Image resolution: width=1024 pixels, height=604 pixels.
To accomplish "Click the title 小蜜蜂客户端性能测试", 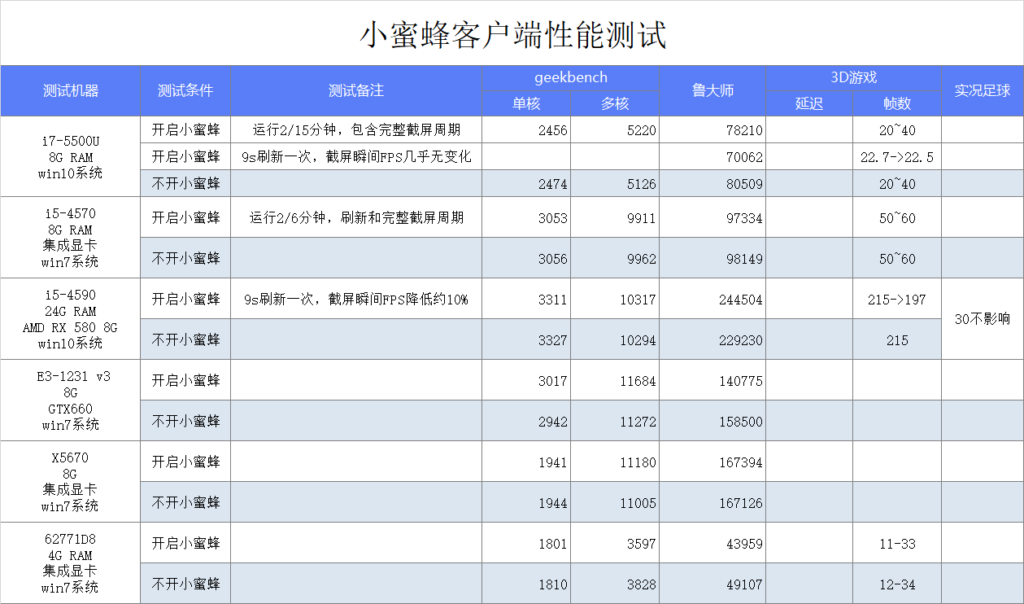I will pos(512,35).
